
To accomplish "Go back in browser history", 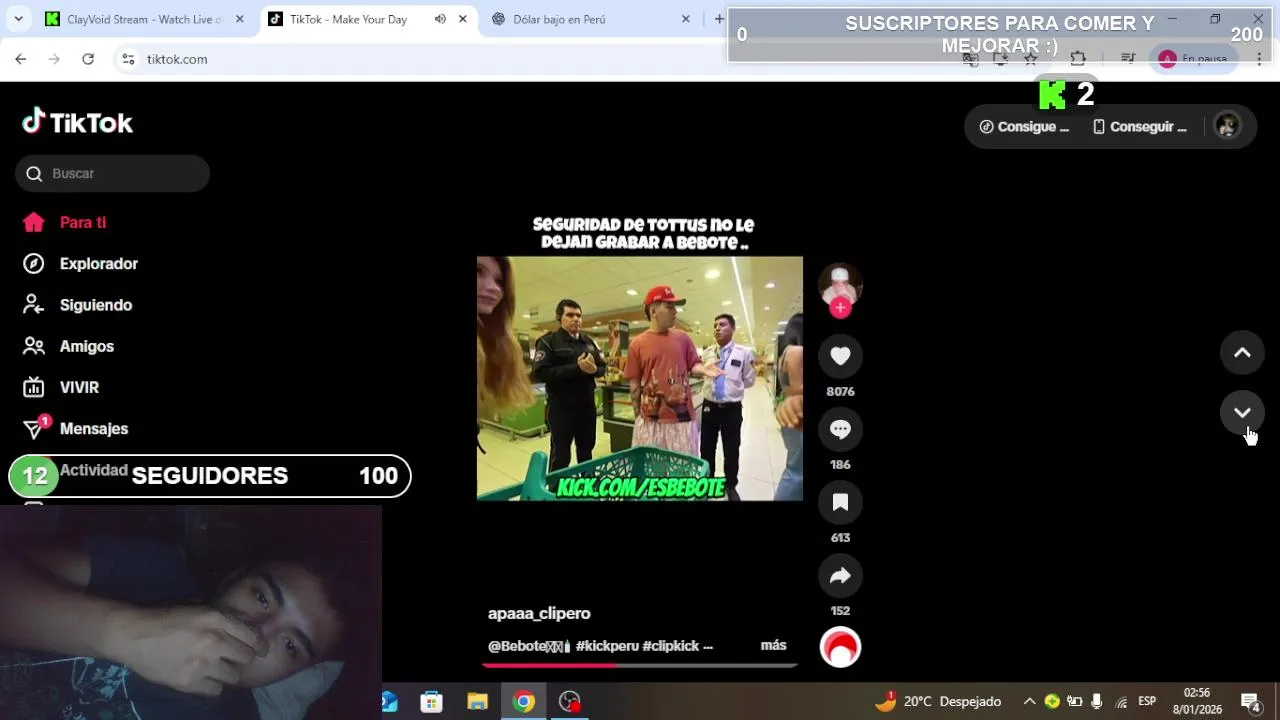I will coord(21,59).
